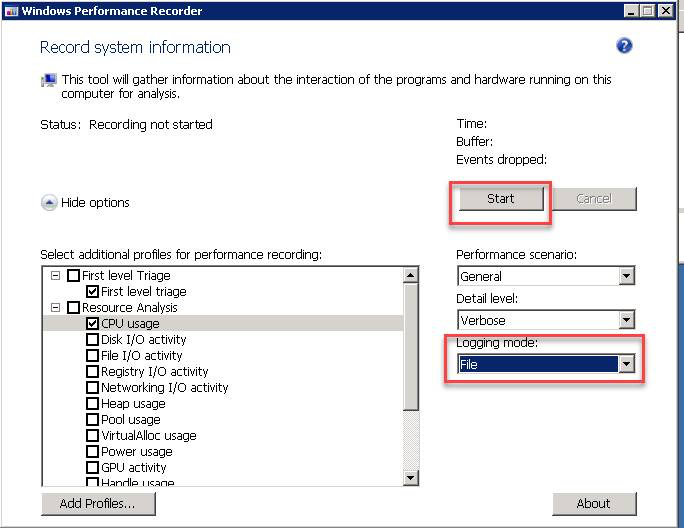
Task: Select the 'CPU usage' row text
Action: click(x=130, y=324)
